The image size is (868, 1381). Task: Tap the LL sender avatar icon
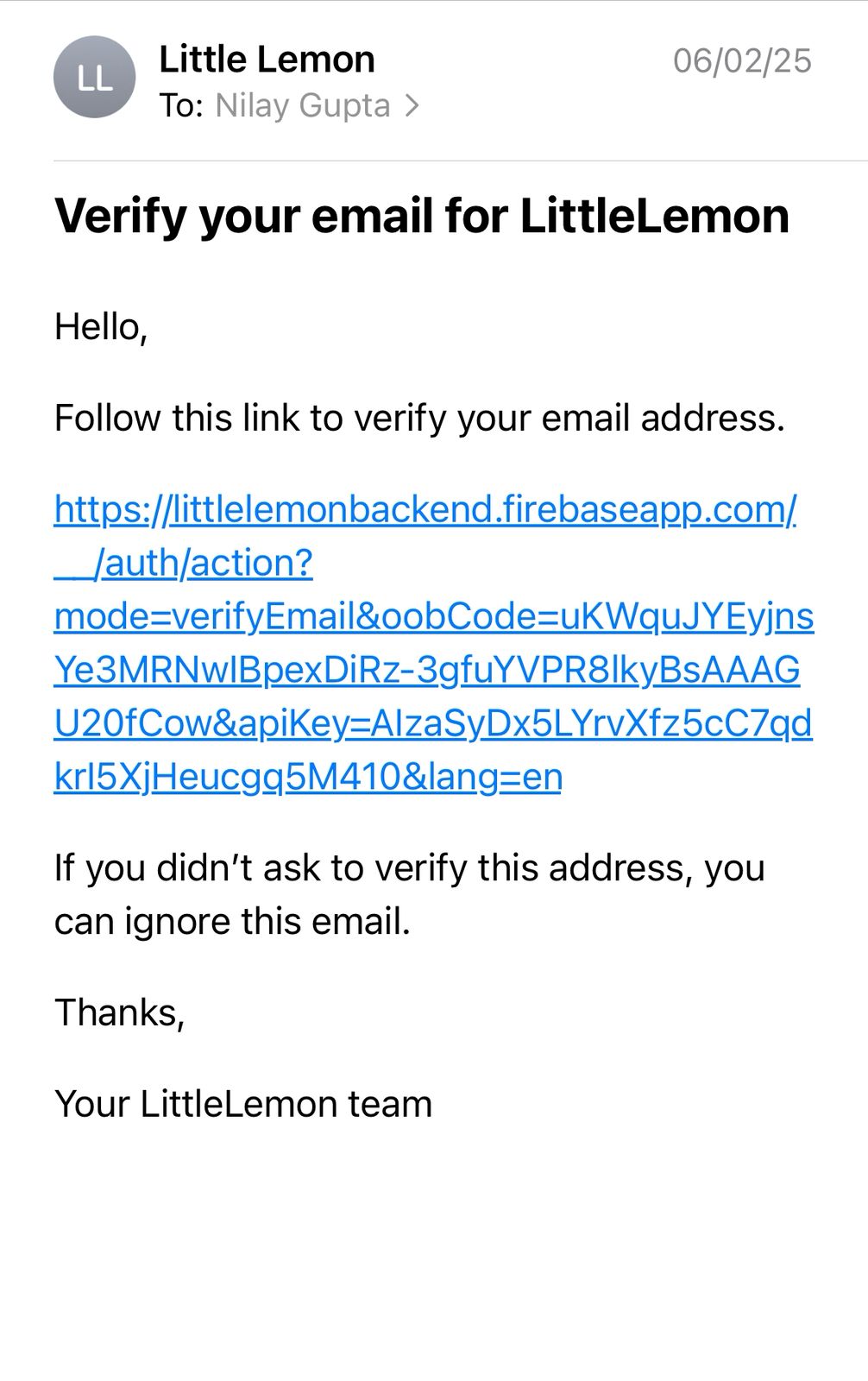point(94,77)
